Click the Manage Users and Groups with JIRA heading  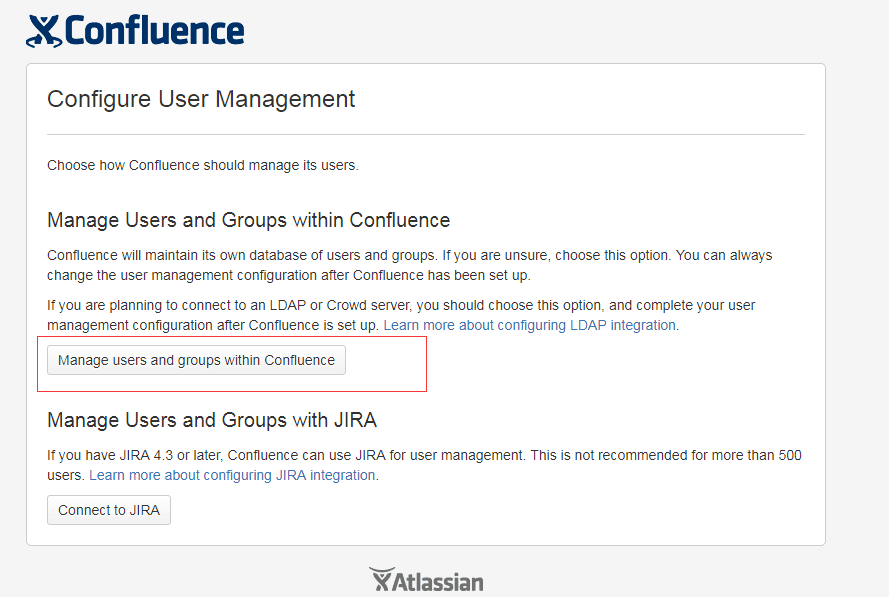[212, 420]
